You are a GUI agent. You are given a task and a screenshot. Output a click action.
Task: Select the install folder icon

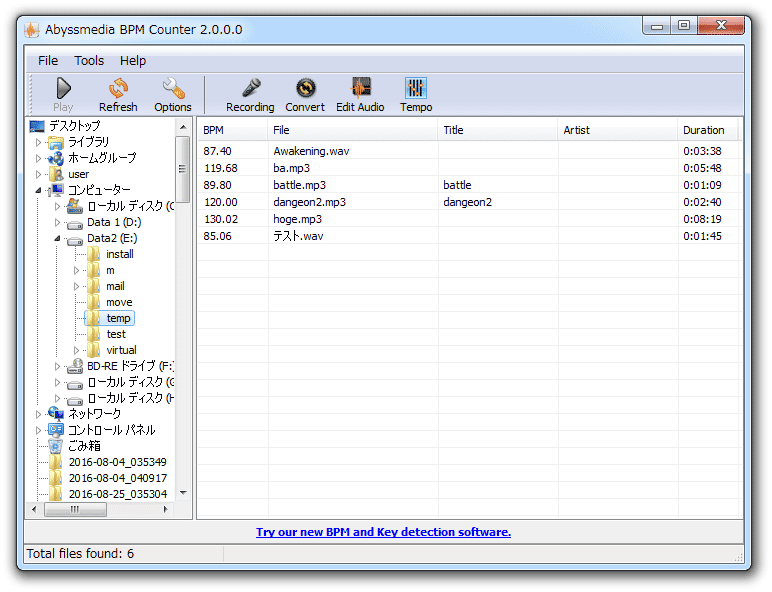[x=94, y=254]
